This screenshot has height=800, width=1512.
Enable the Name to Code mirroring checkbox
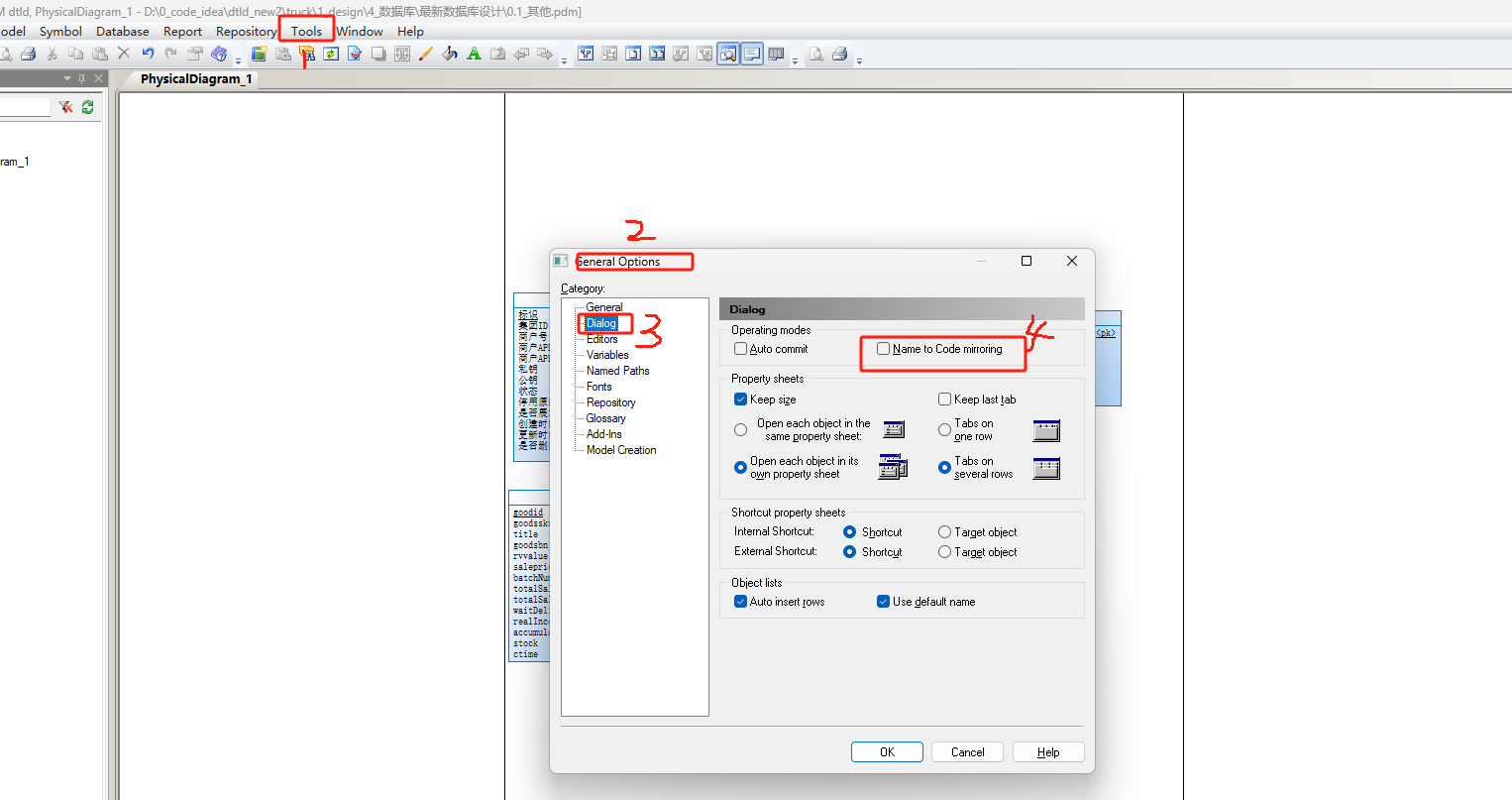tap(883, 348)
